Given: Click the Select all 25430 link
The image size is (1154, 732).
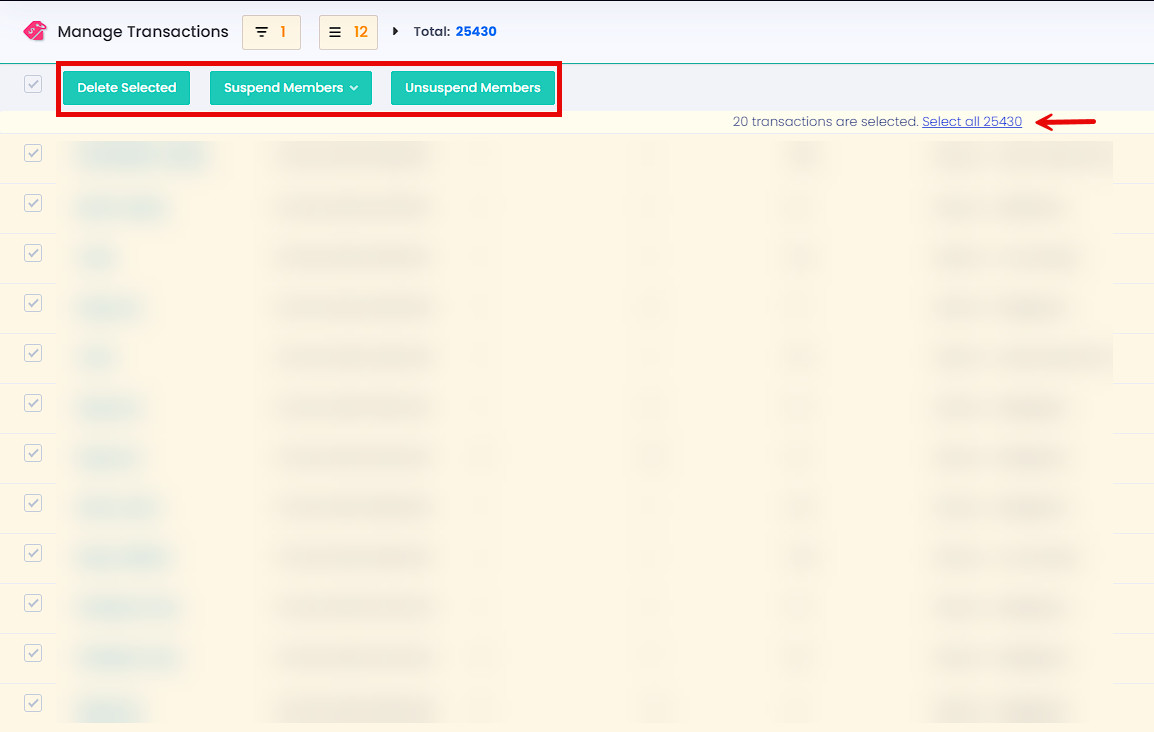Looking at the screenshot, I should point(971,121).
